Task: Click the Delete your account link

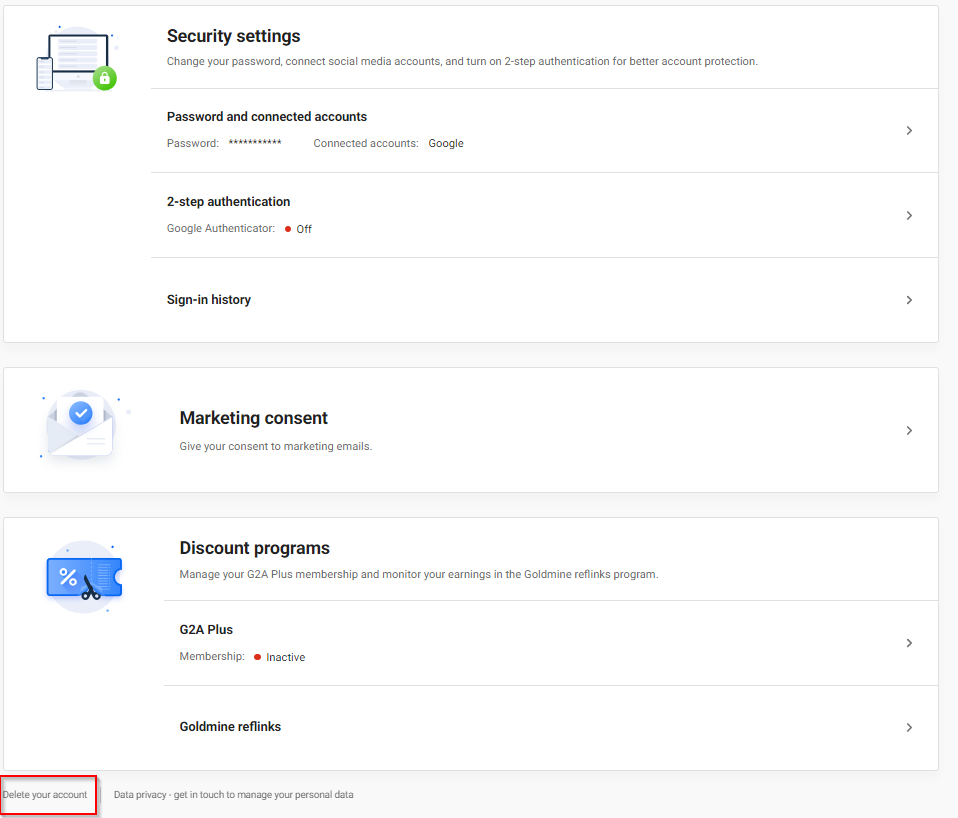Action: click(x=45, y=795)
